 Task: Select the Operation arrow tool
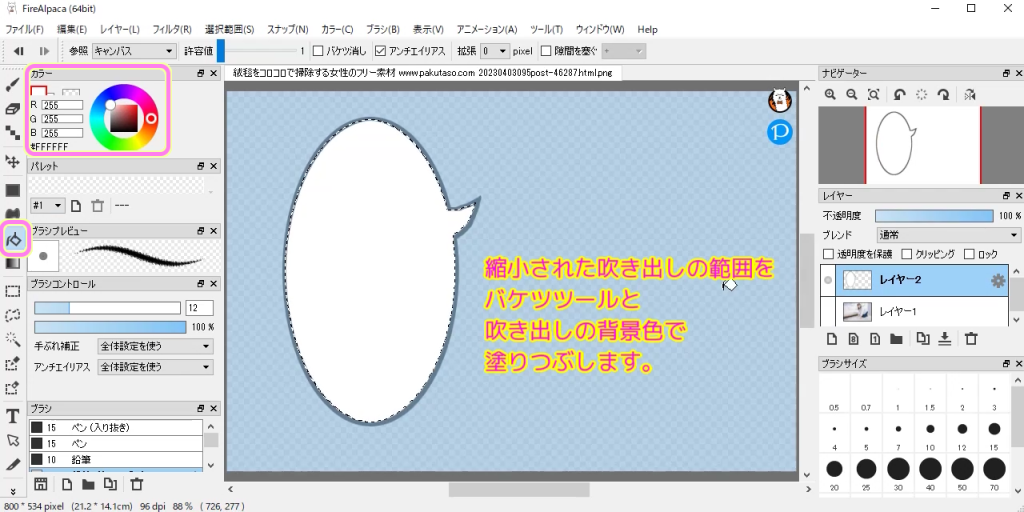click(x=12, y=440)
